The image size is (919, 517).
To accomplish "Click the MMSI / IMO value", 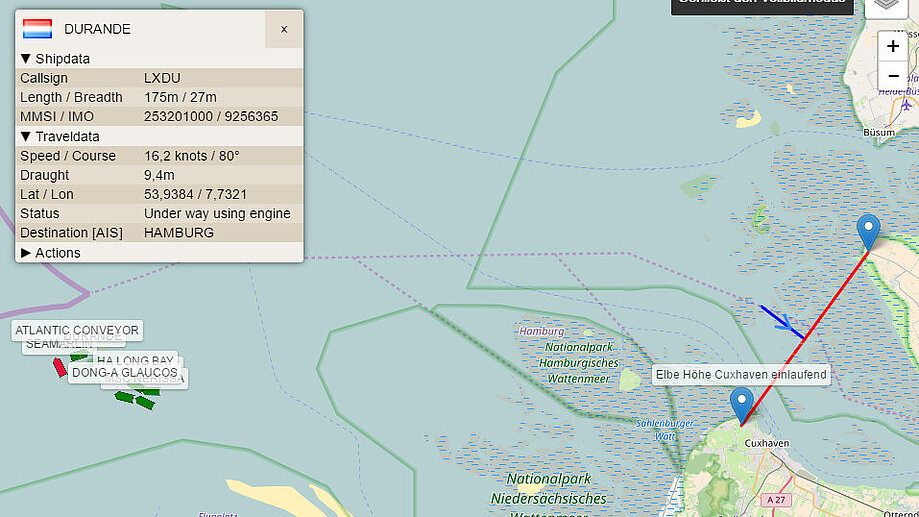I will pos(211,117).
